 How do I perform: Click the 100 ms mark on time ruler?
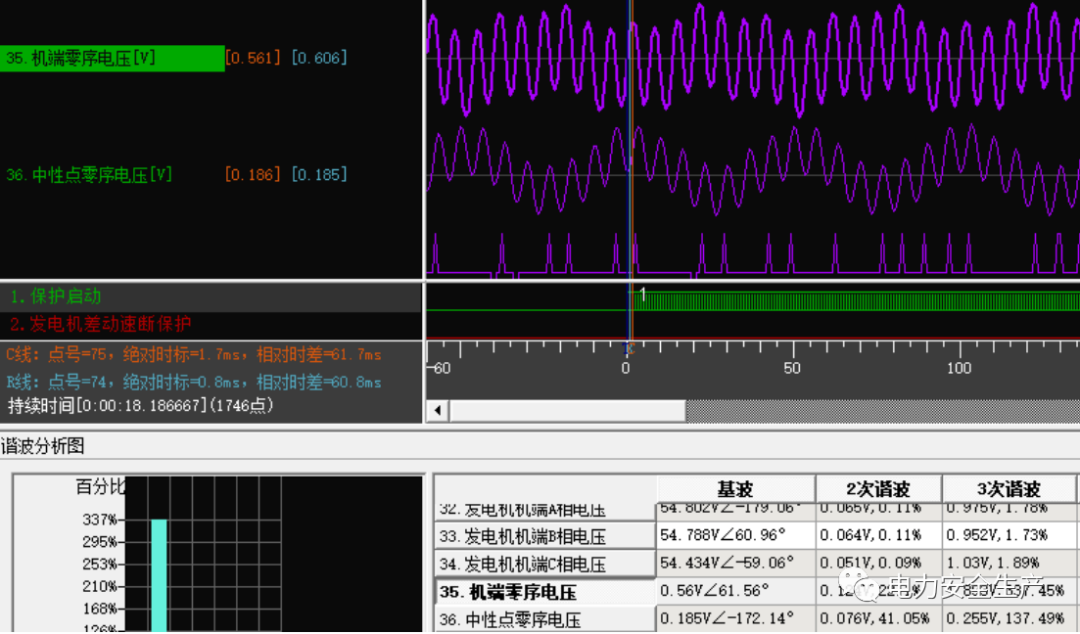coord(959,367)
